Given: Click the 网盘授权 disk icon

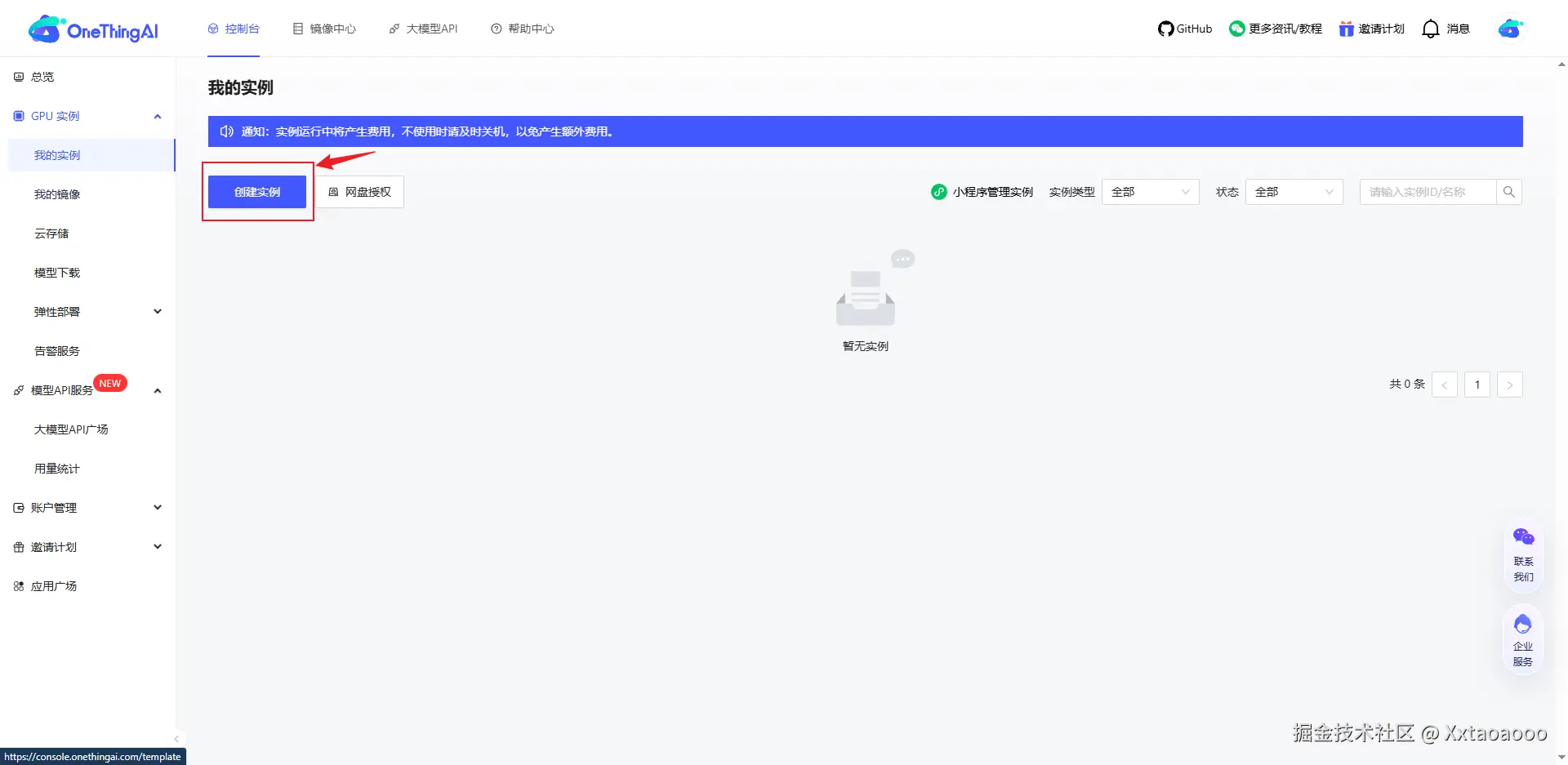Looking at the screenshot, I should tap(333, 192).
